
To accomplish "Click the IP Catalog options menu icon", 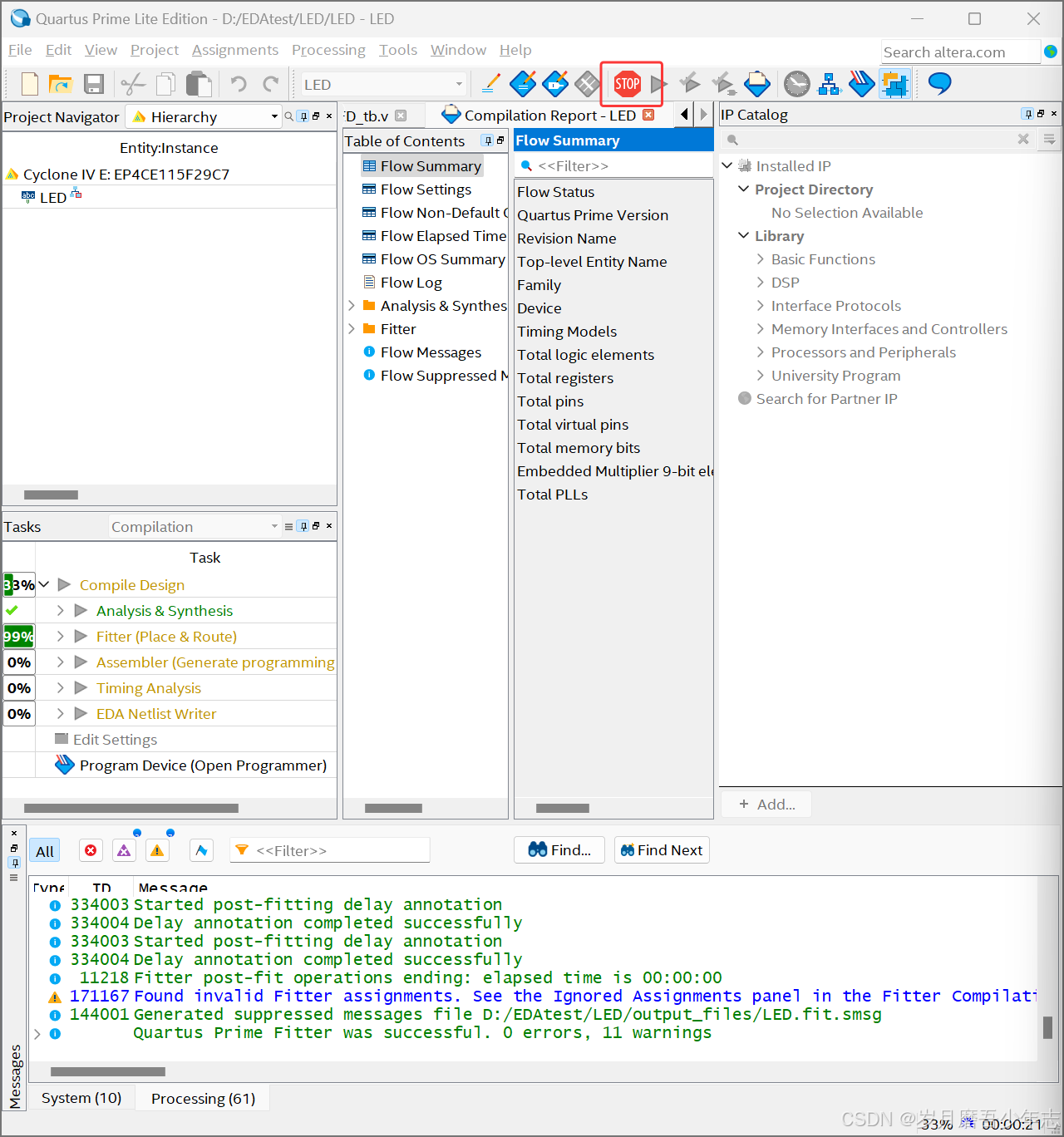I will [x=1050, y=139].
